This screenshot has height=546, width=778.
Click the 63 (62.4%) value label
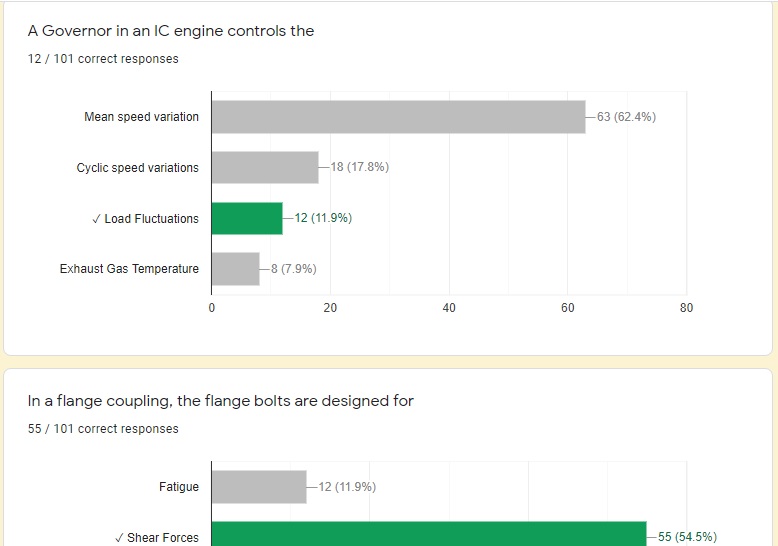(626, 117)
